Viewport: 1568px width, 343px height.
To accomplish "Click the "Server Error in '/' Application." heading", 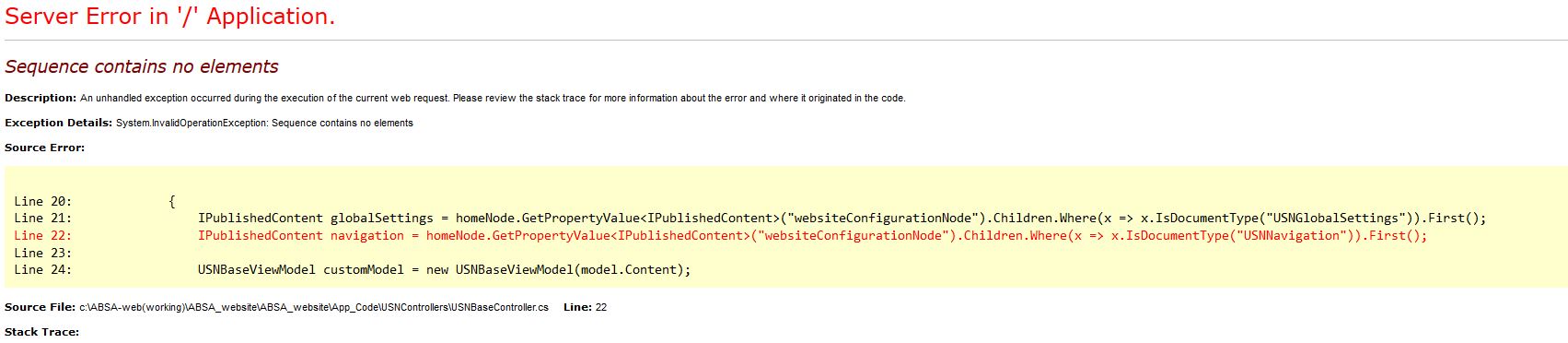I will tap(170, 17).
